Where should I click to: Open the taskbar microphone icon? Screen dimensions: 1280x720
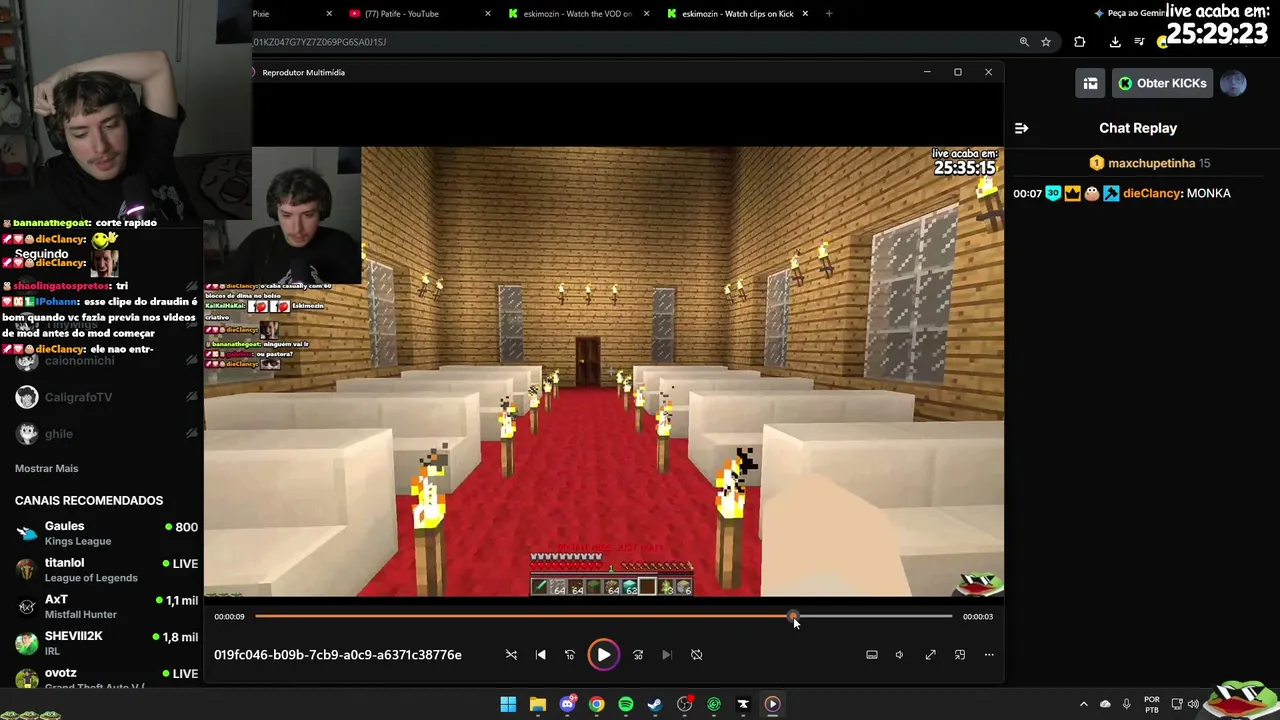[1126, 704]
